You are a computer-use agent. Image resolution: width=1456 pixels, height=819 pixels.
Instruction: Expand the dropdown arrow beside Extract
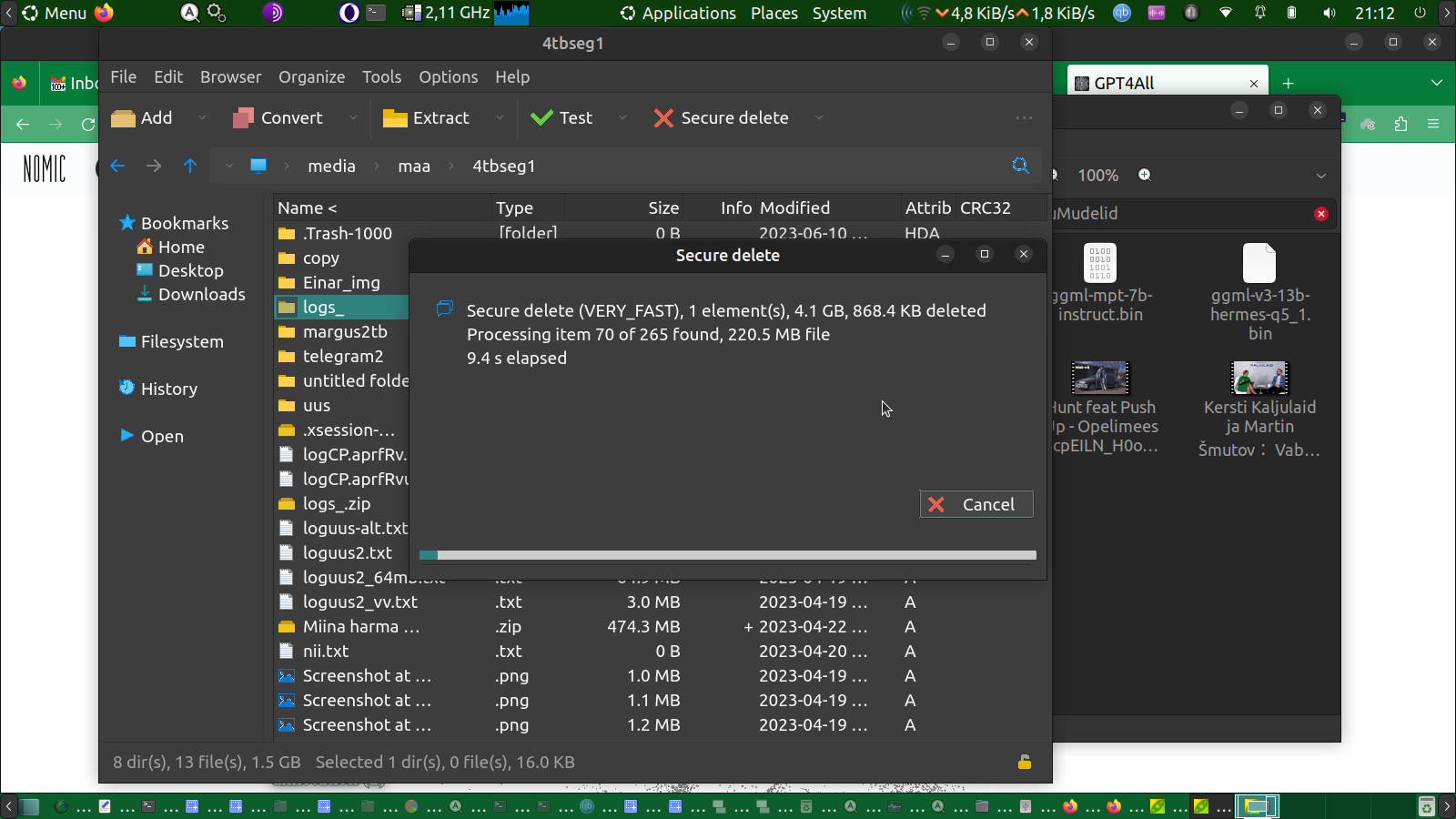[x=500, y=118]
